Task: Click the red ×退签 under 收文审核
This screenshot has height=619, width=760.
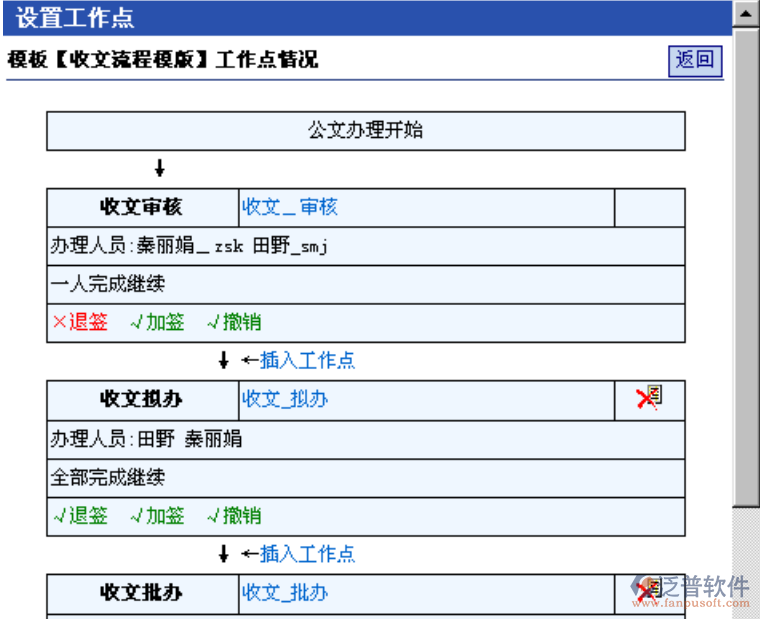Action: (x=80, y=322)
